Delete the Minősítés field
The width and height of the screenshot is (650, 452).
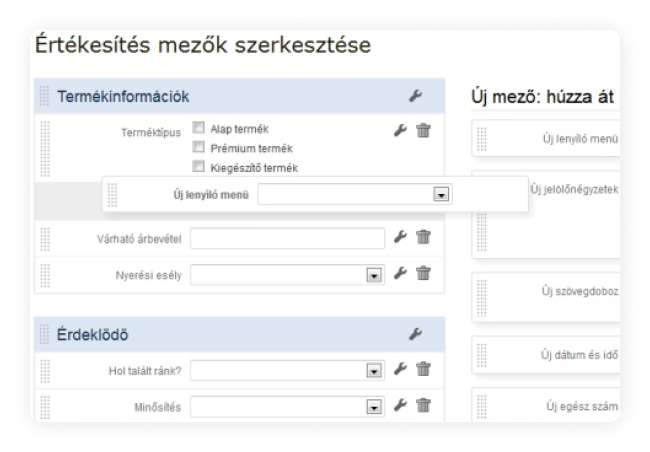423,405
